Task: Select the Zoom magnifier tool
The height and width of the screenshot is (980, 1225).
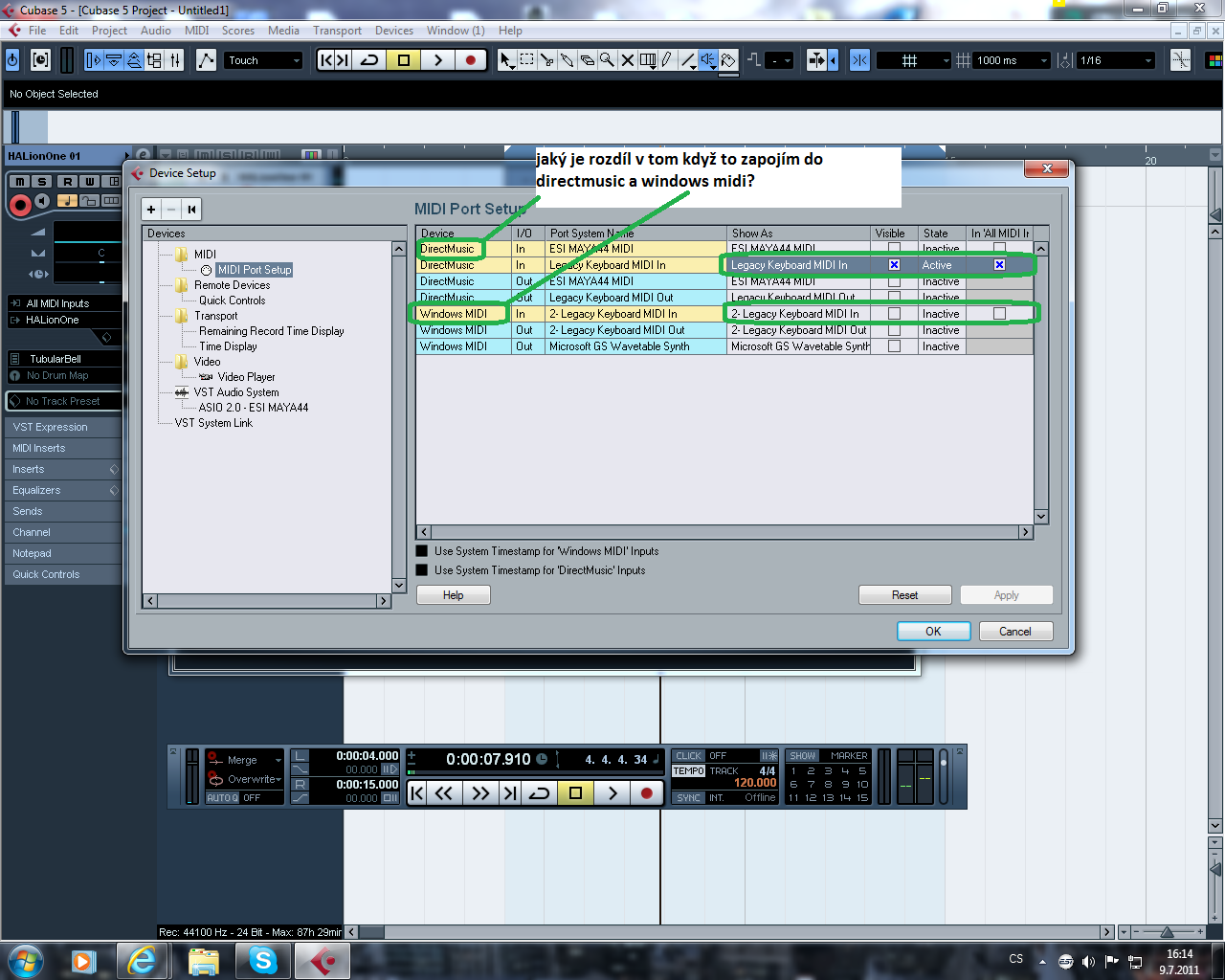Action: pos(607,60)
